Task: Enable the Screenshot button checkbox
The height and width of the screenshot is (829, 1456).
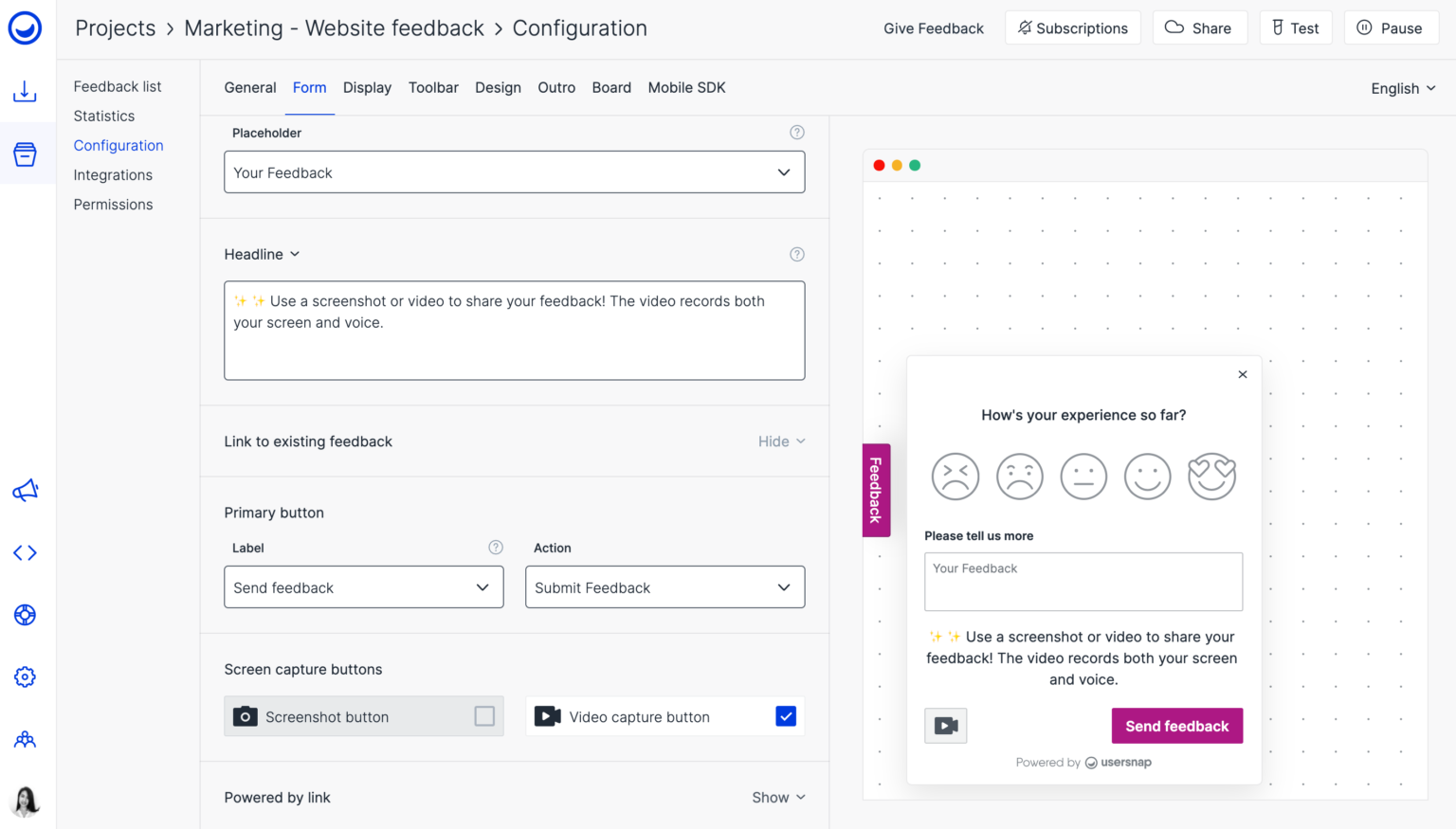Action: pyautogui.click(x=484, y=716)
